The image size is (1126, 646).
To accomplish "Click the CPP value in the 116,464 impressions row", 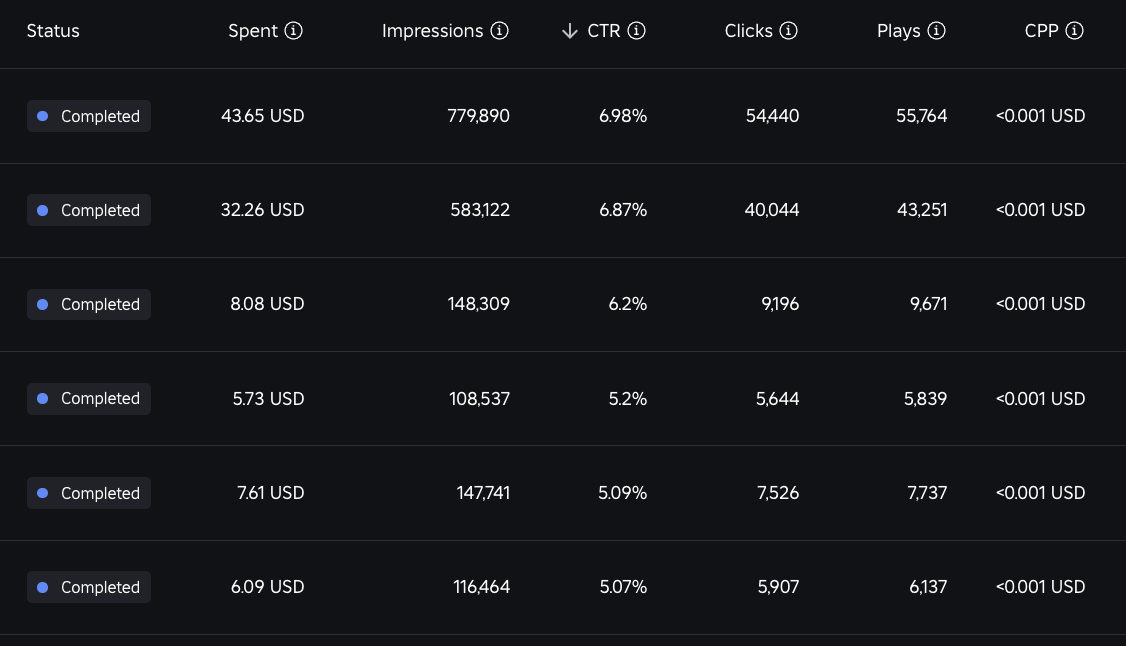I will click(x=1041, y=586).
